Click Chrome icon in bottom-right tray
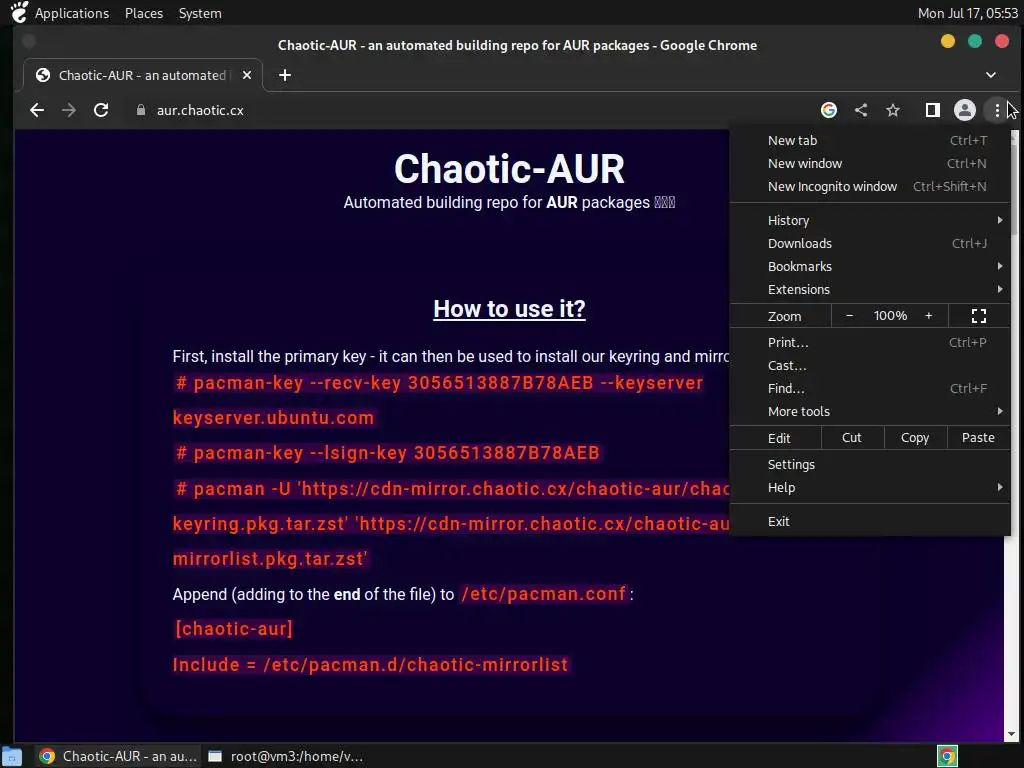 (947, 756)
